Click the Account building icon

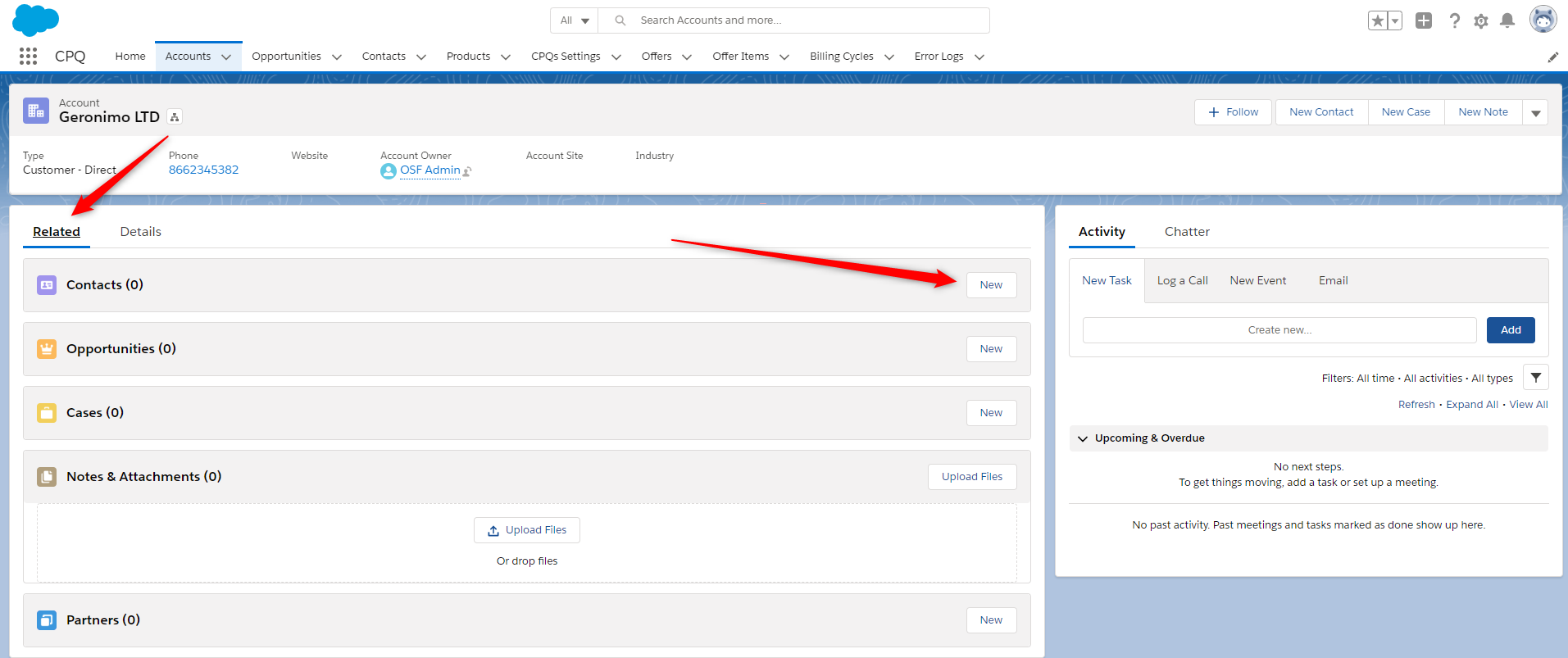36,111
